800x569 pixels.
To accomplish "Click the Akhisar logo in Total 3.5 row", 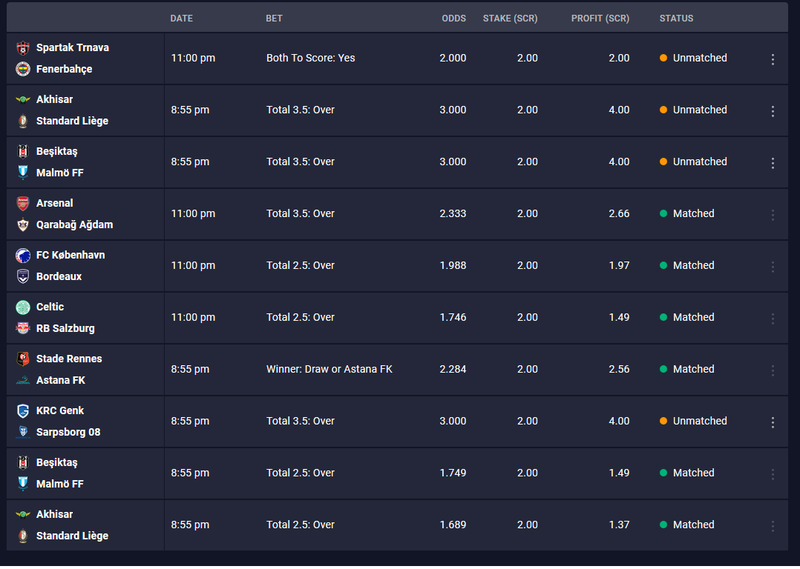I will (22, 100).
